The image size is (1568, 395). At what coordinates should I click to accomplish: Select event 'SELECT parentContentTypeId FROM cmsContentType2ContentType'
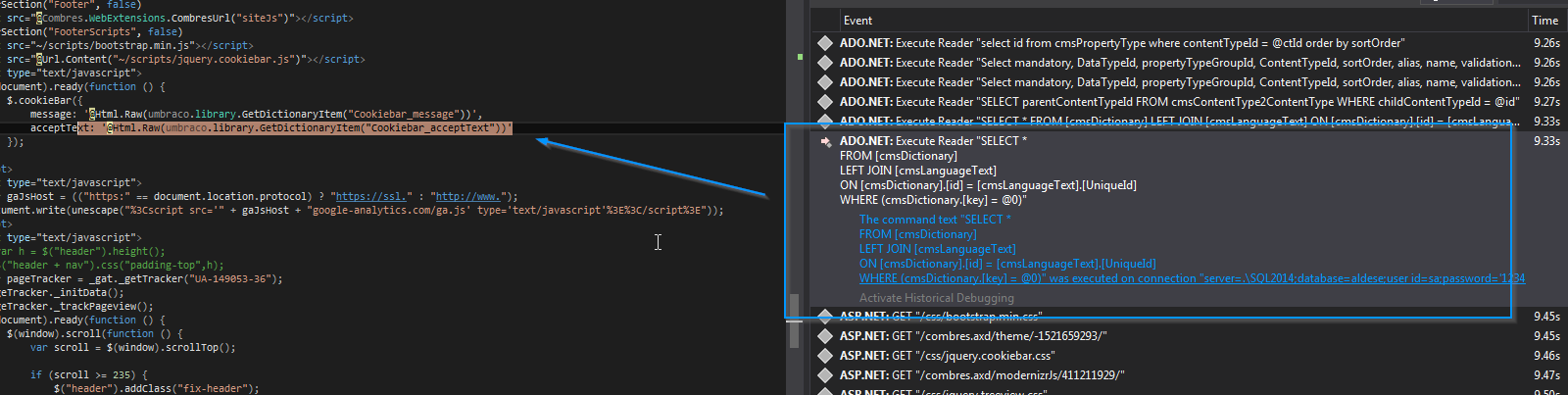pos(1179,102)
